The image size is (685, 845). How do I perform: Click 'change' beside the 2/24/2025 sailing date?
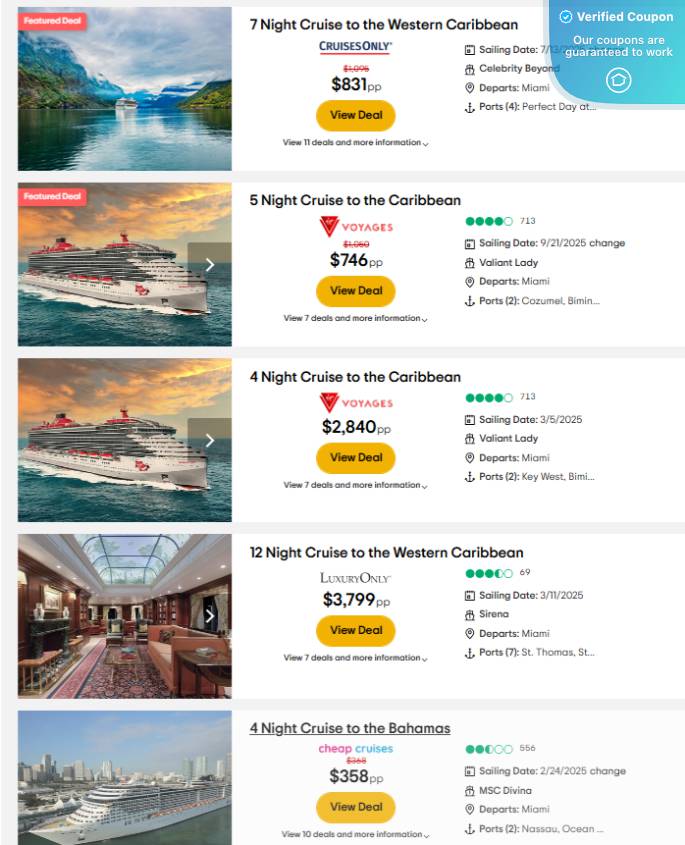[x=611, y=771]
